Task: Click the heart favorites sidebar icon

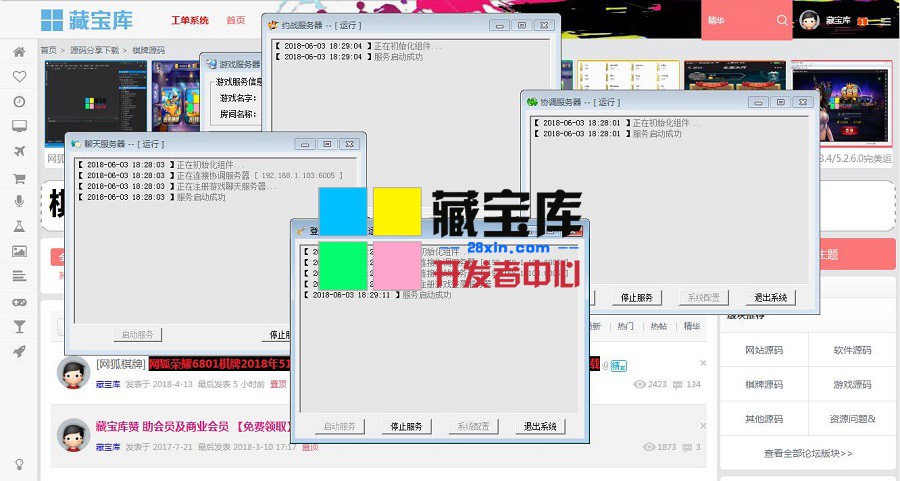Action: (18, 77)
